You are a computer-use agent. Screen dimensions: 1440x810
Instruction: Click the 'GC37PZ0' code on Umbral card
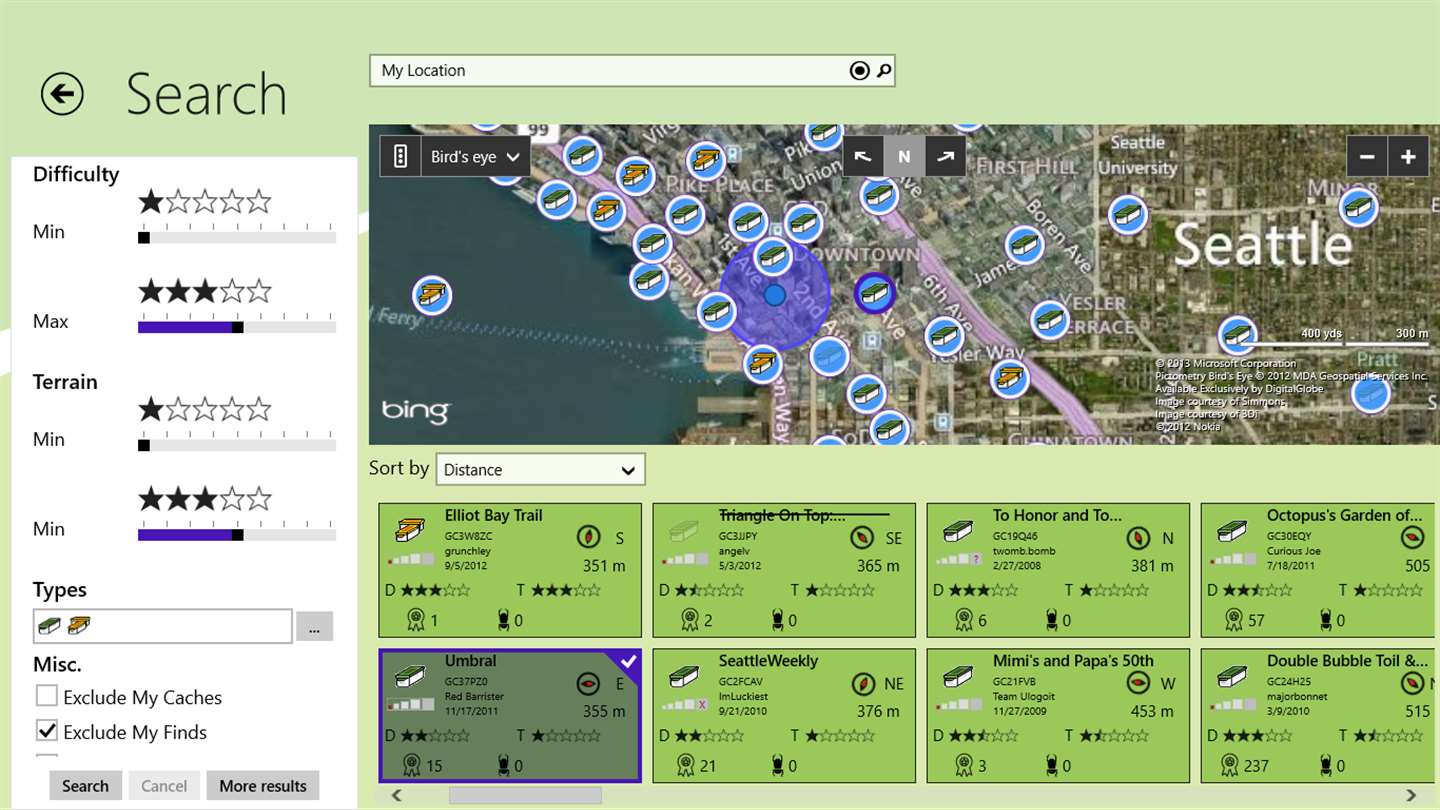pos(466,681)
